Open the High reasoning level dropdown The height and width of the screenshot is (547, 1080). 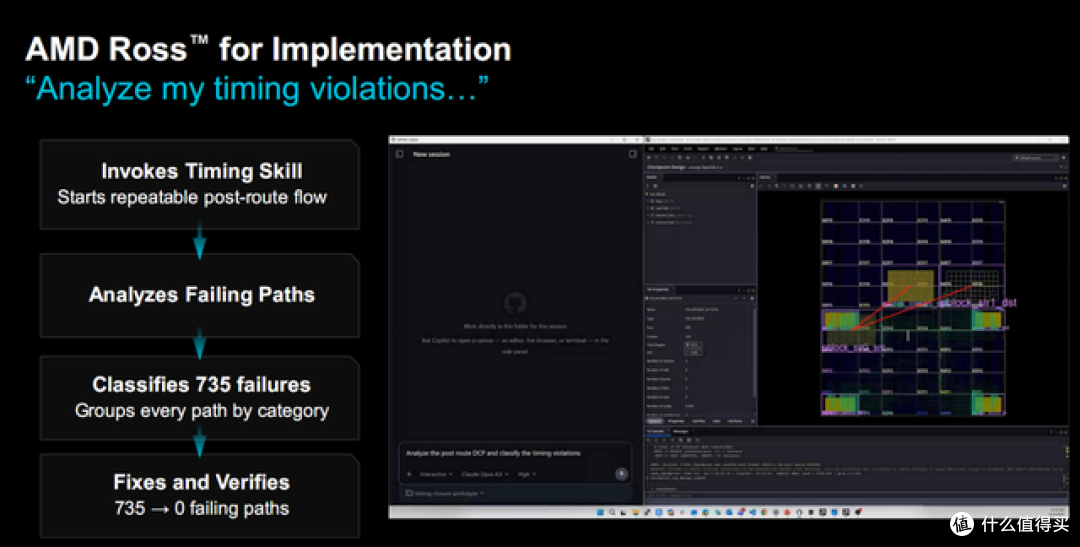(x=526, y=474)
